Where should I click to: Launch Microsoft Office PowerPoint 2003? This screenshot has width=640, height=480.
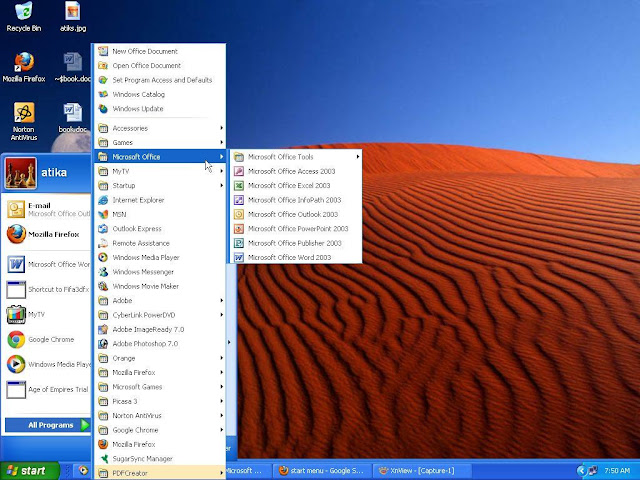coord(296,229)
